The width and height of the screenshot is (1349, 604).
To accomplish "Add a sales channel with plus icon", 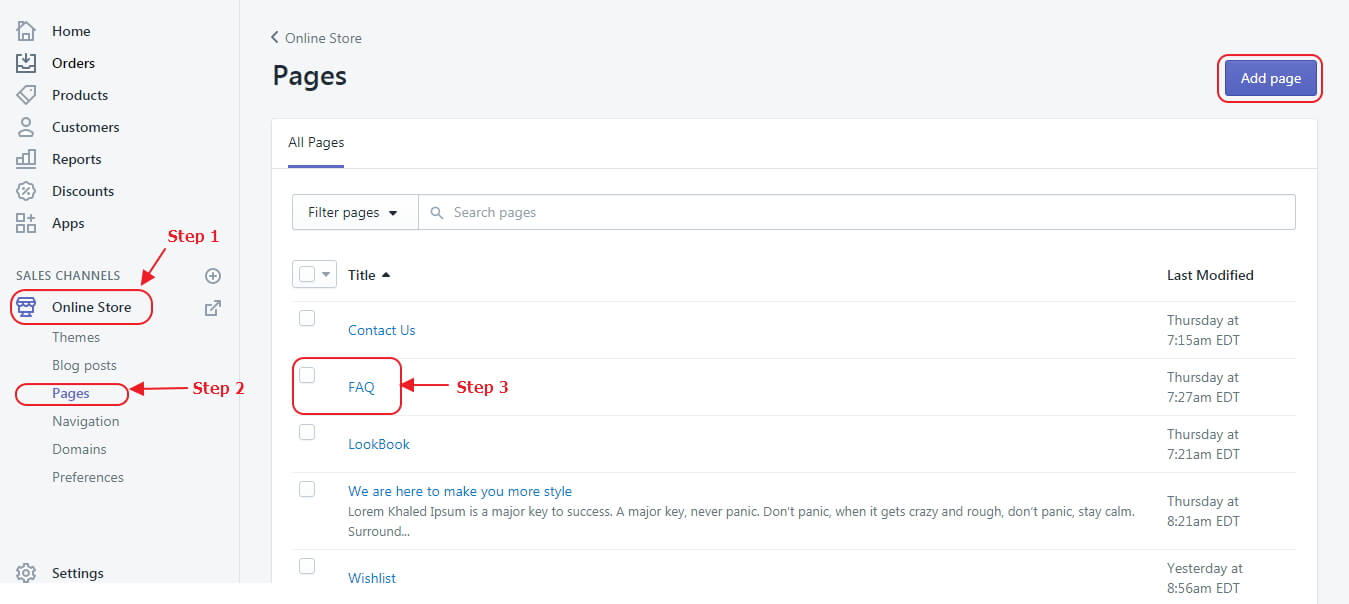I will tap(212, 276).
